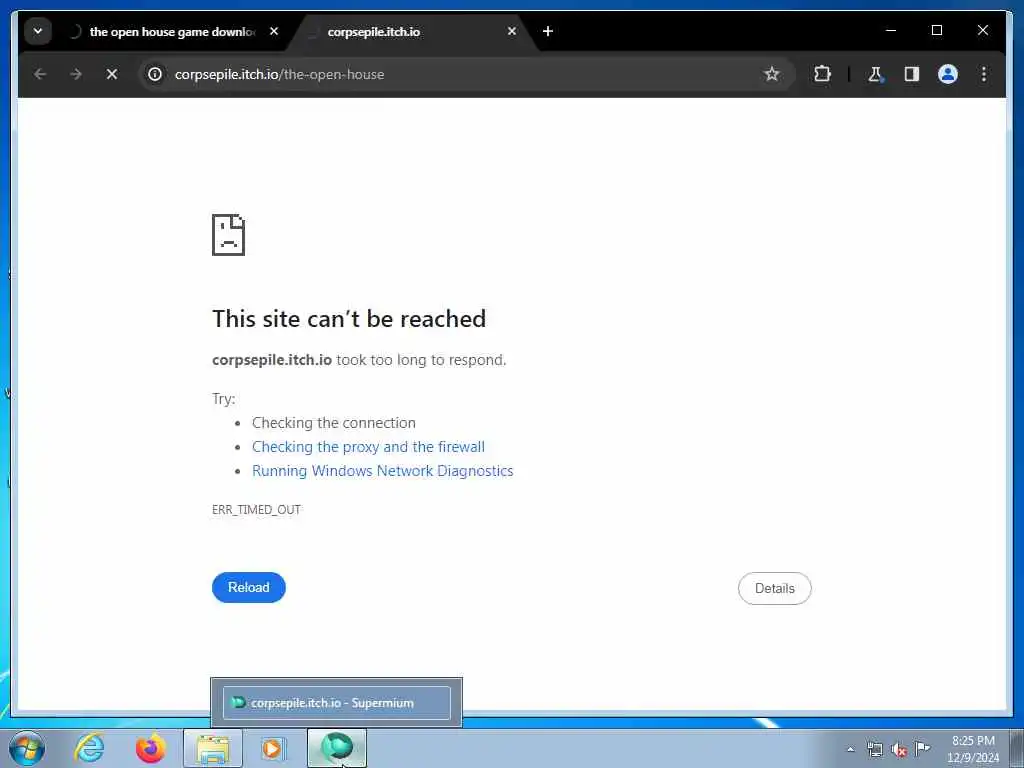Stop loading the page
This screenshot has height=768, width=1024.
point(112,74)
